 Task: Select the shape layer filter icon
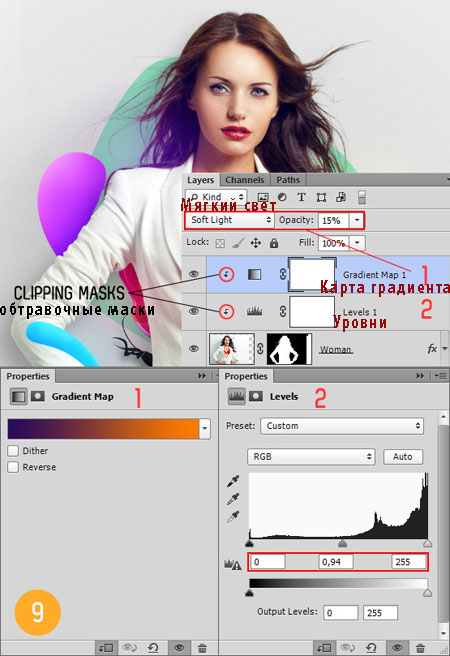(x=321, y=197)
